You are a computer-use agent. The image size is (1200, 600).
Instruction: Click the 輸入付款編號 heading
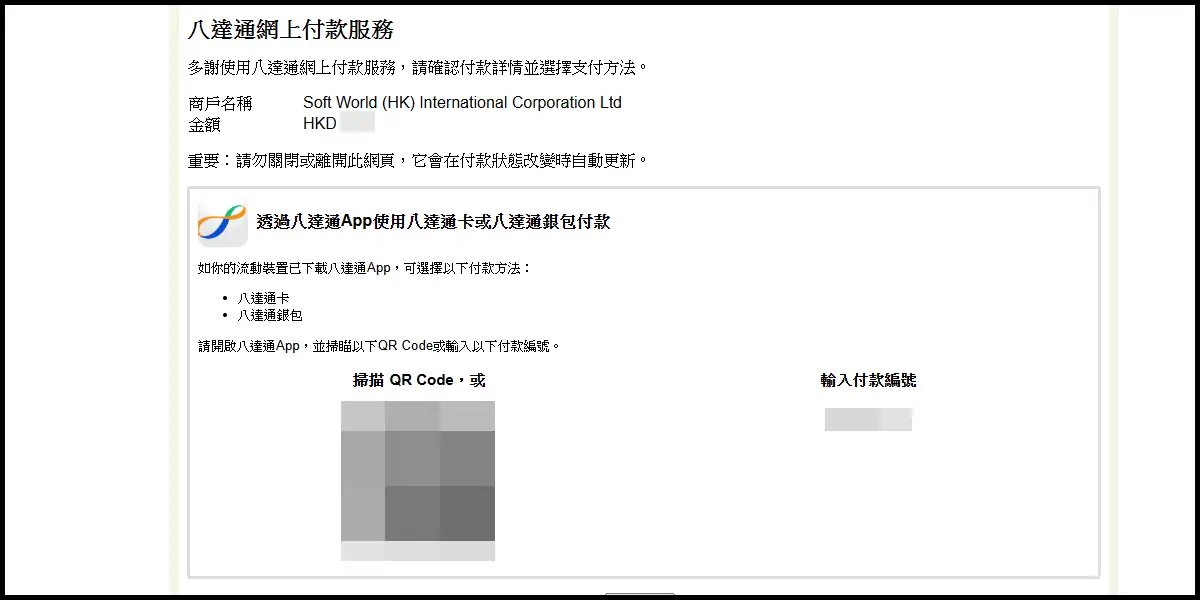point(868,381)
